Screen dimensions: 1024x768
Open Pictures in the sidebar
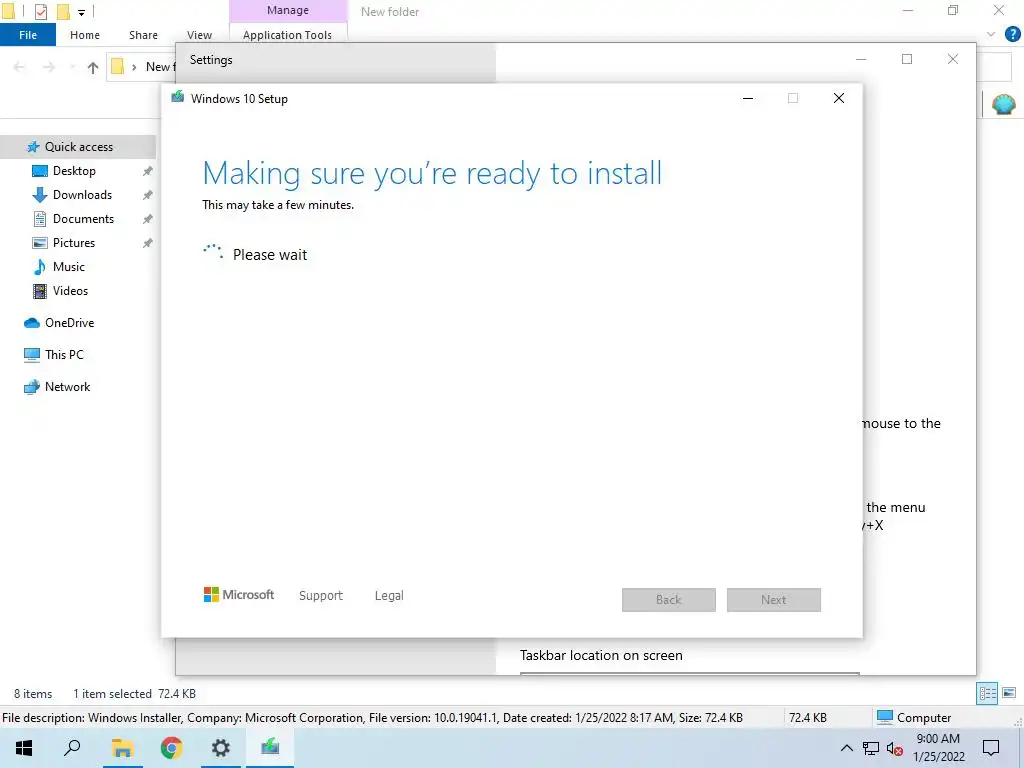[74, 243]
